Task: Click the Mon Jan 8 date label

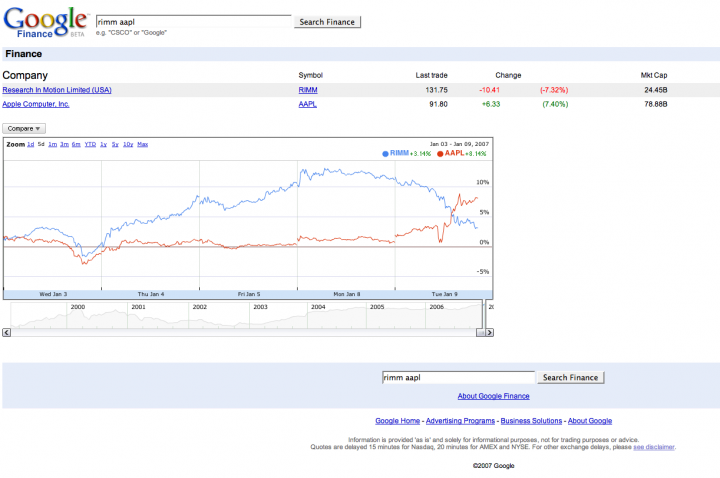Action: point(346,294)
